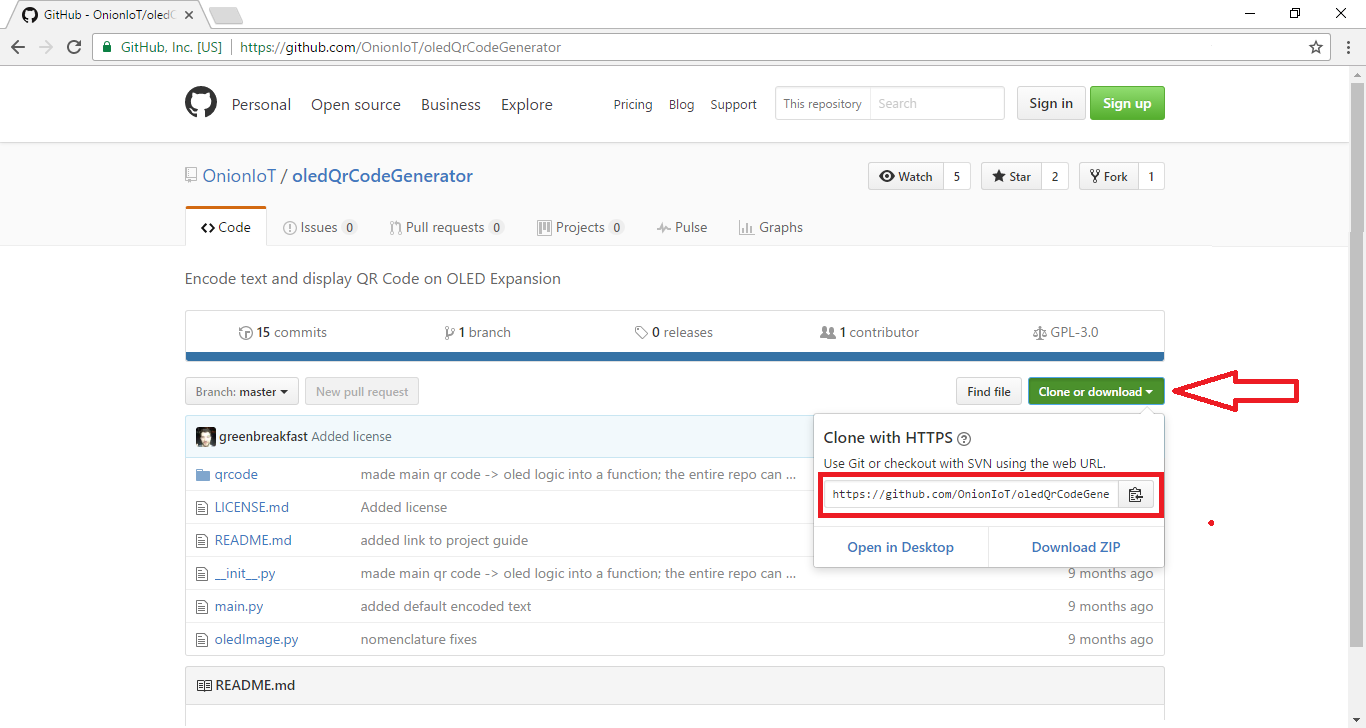Click the browser back arrow
Screen dimensions: 1366x728
(18, 47)
